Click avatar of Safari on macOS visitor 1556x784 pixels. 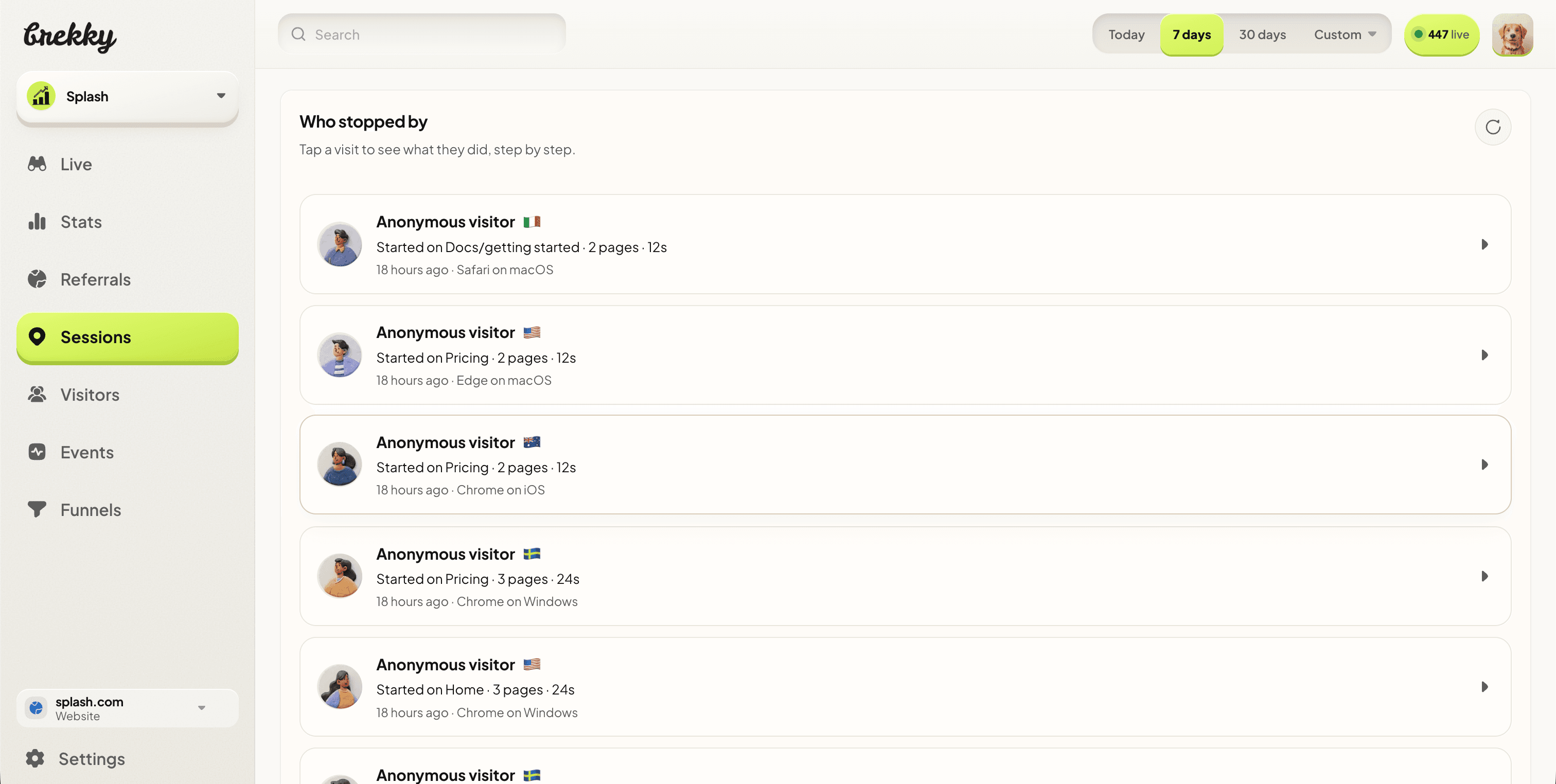(340, 244)
